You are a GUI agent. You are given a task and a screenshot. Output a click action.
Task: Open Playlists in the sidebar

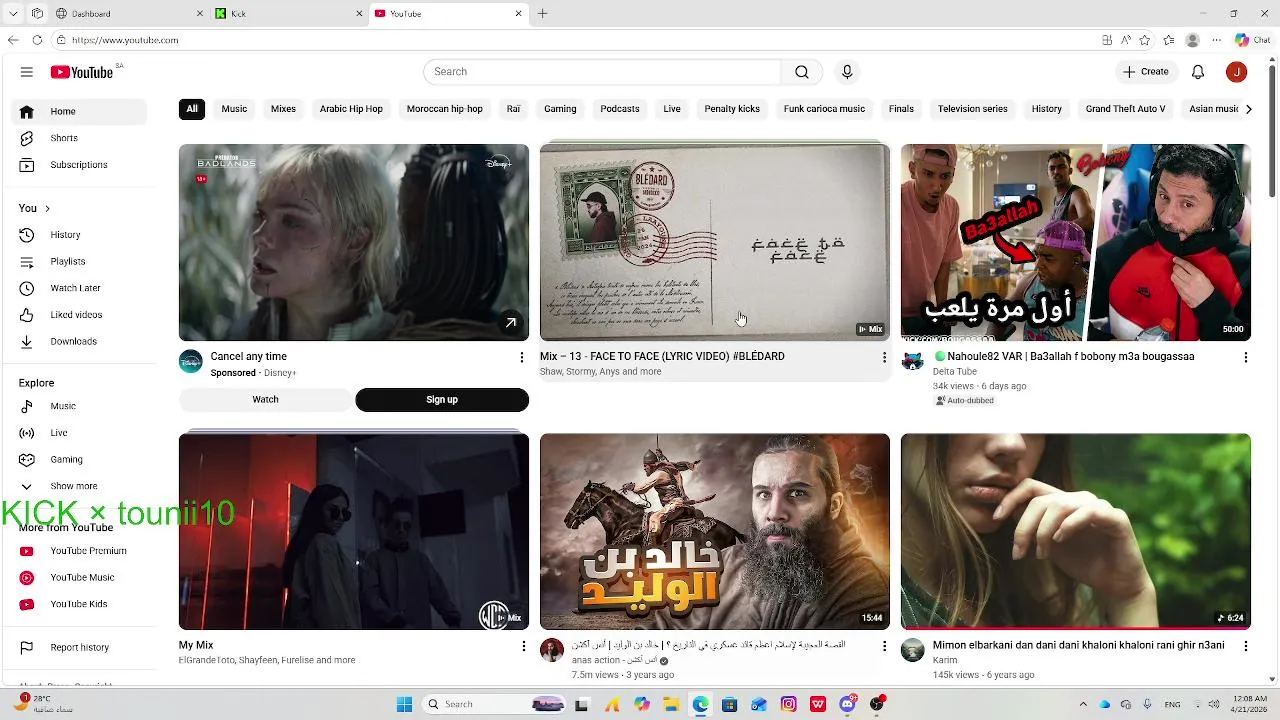[x=80, y=262]
